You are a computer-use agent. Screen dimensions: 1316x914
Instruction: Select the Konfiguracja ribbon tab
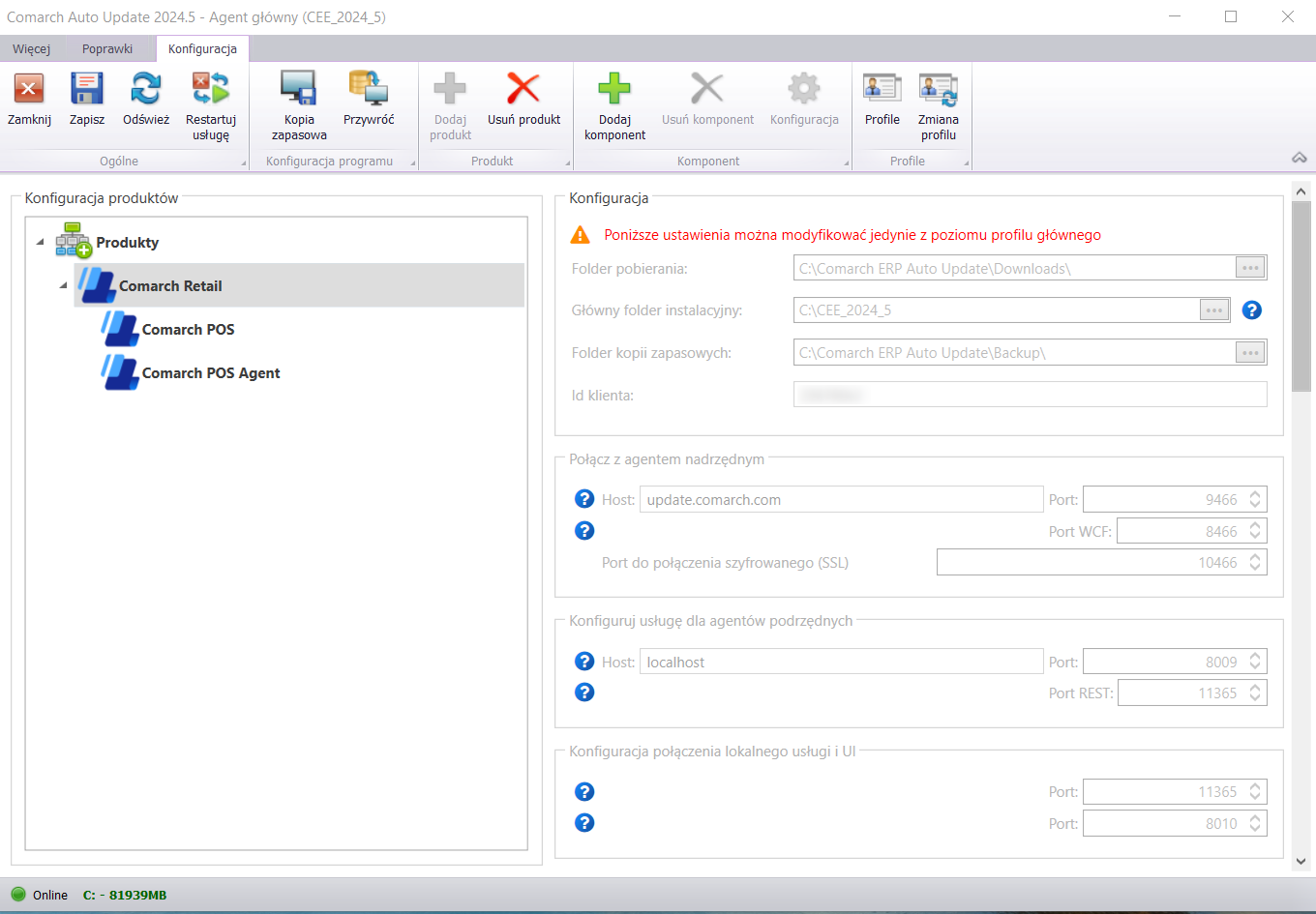click(202, 49)
